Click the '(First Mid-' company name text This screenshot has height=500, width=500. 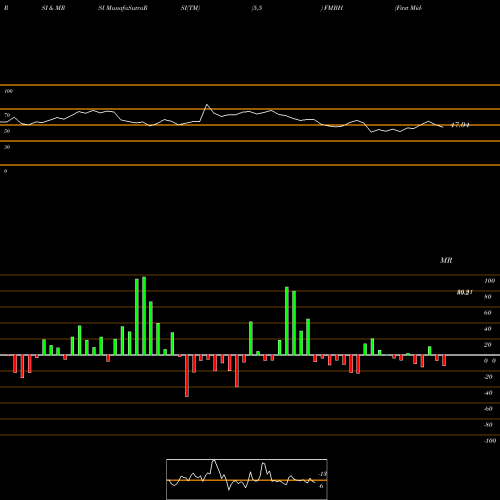(x=408, y=8)
